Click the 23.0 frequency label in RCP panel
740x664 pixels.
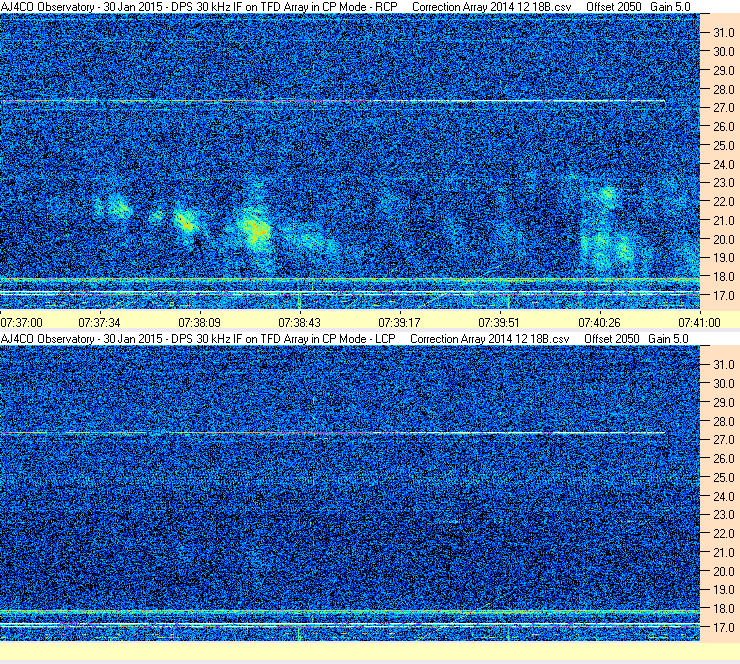tap(723, 183)
